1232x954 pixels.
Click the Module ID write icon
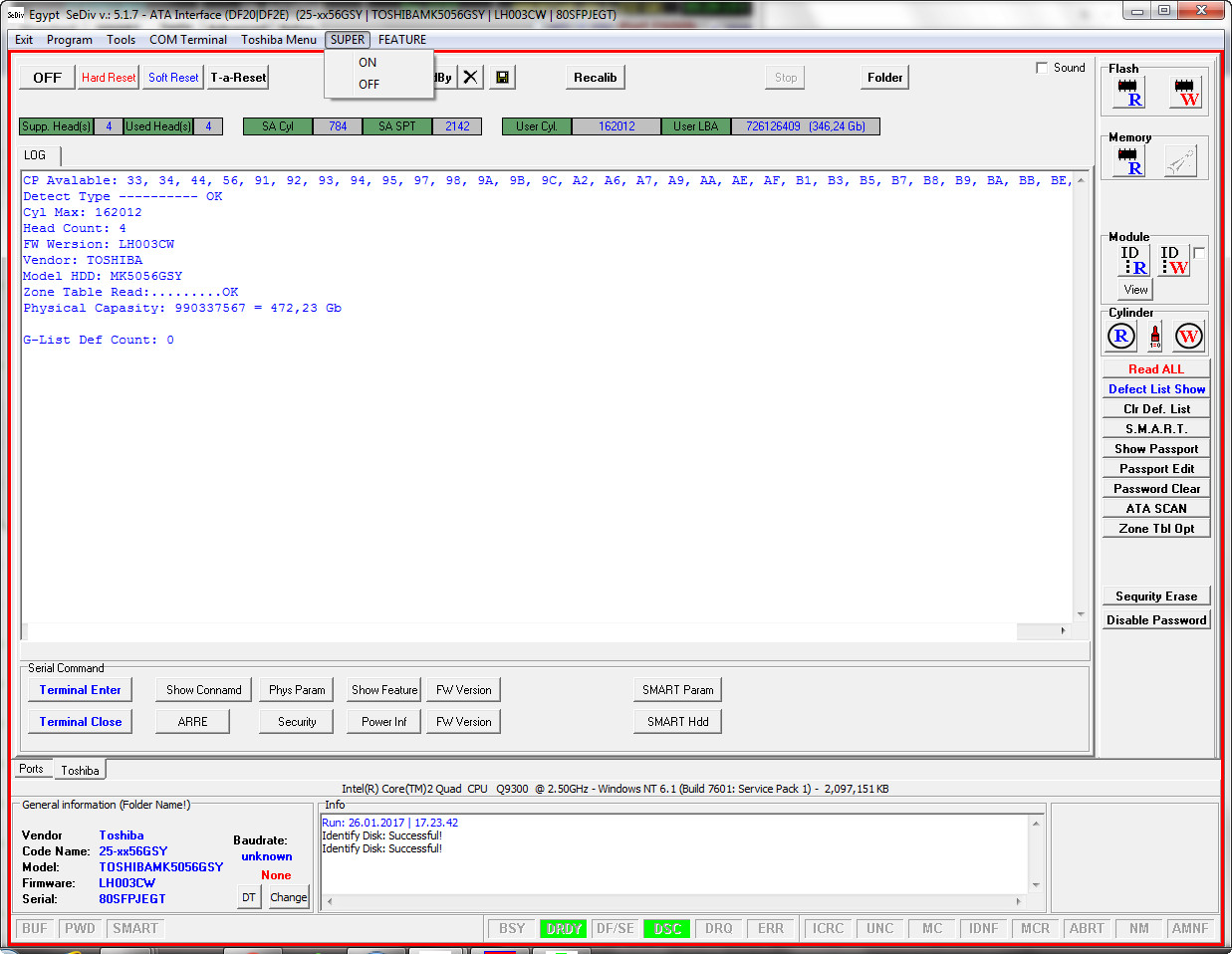1174,261
